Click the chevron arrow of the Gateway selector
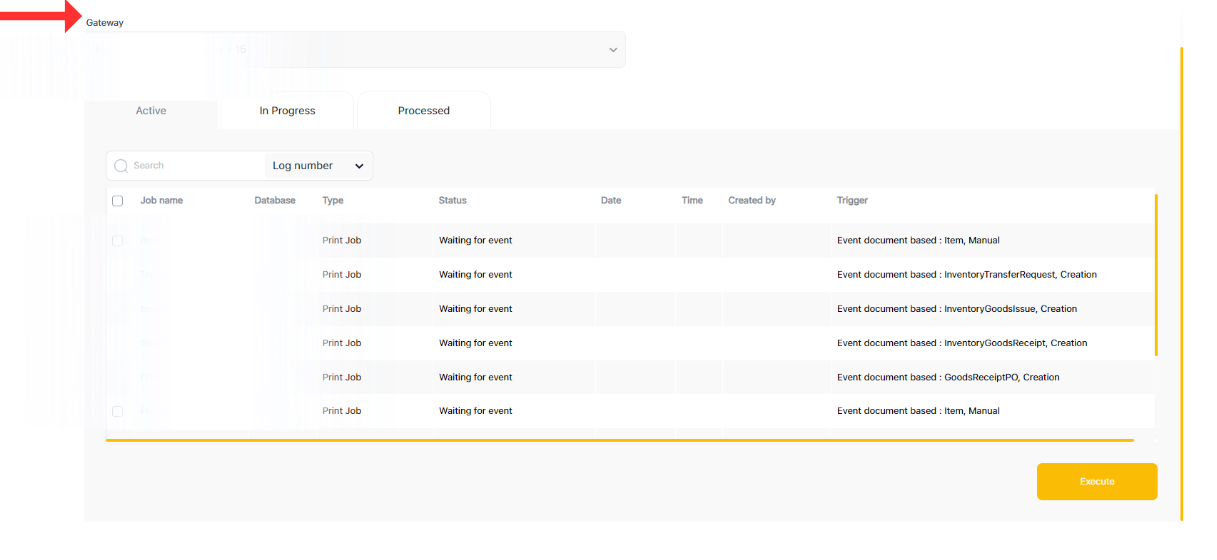 click(613, 50)
